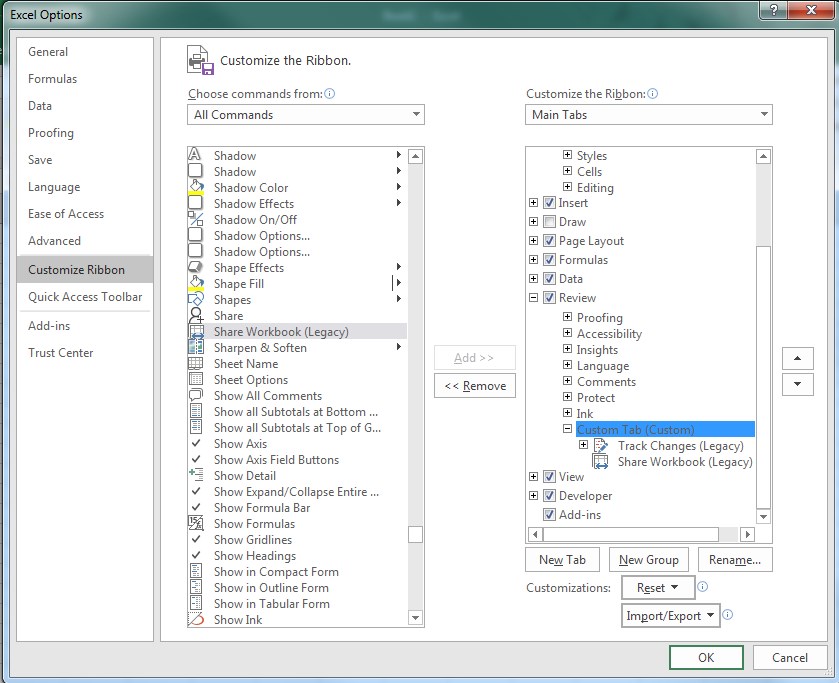This screenshot has height=683, width=839.
Task: Click the Shape Fill paint bucket icon
Action: [196, 283]
